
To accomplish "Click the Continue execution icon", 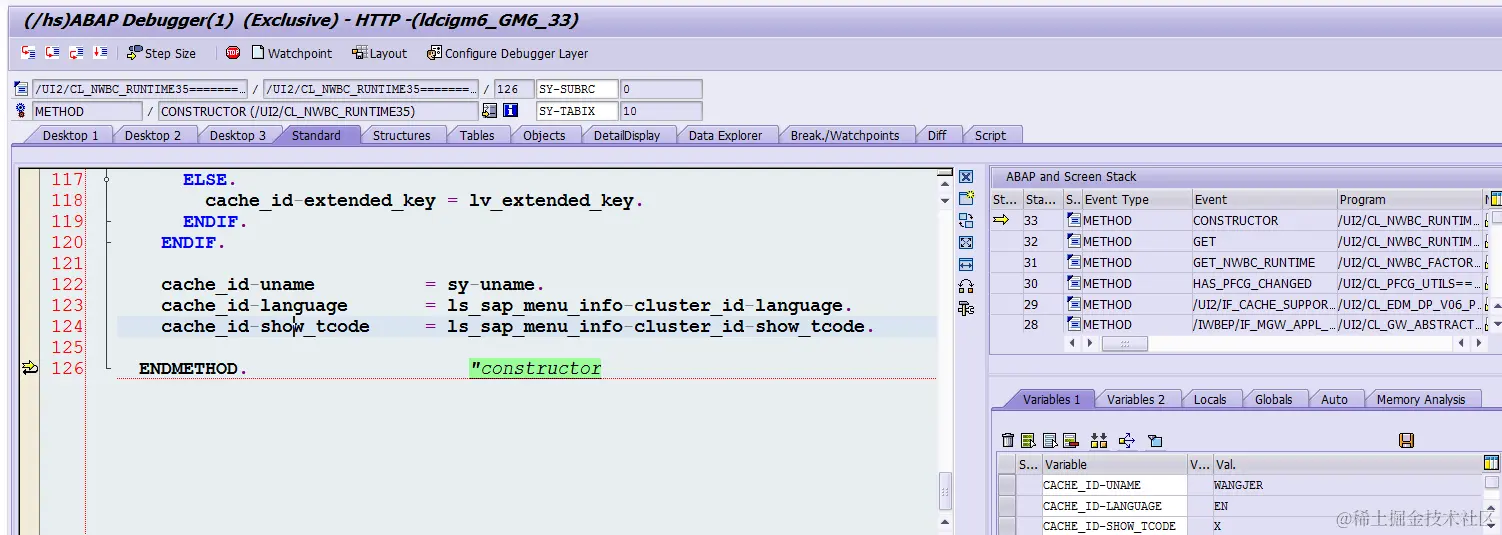I will pyautogui.click(x=100, y=53).
